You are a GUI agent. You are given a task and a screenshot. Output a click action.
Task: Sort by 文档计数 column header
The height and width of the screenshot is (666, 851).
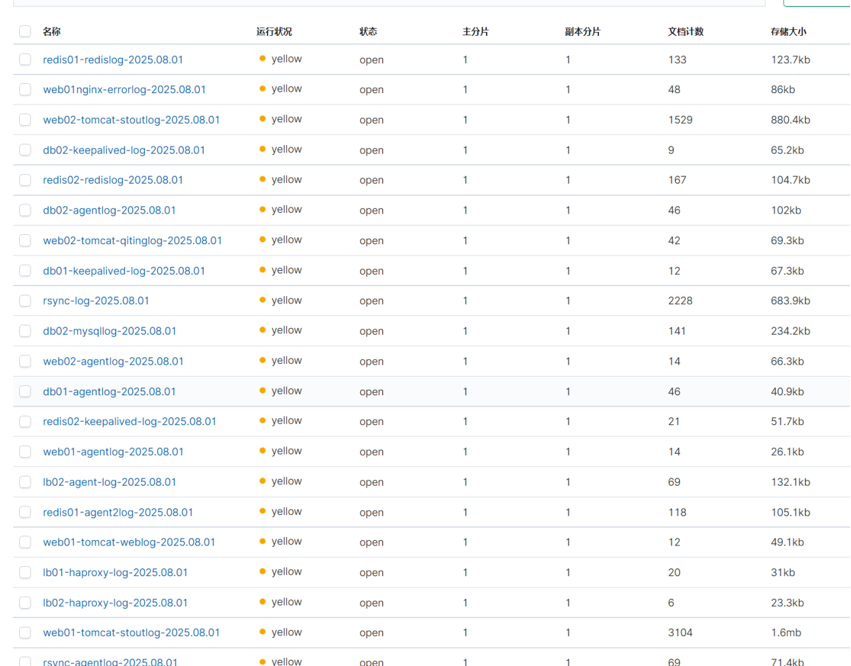685,31
